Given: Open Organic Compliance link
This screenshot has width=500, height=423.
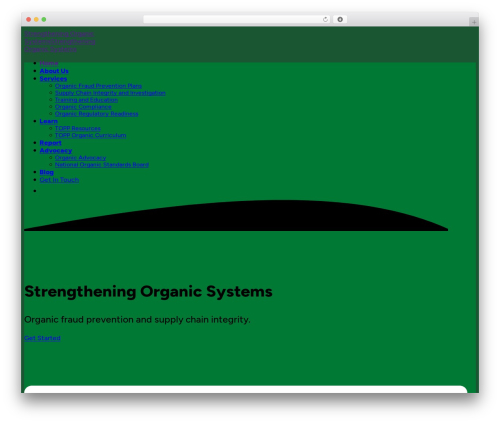Looking at the screenshot, I should pos(83,107).
